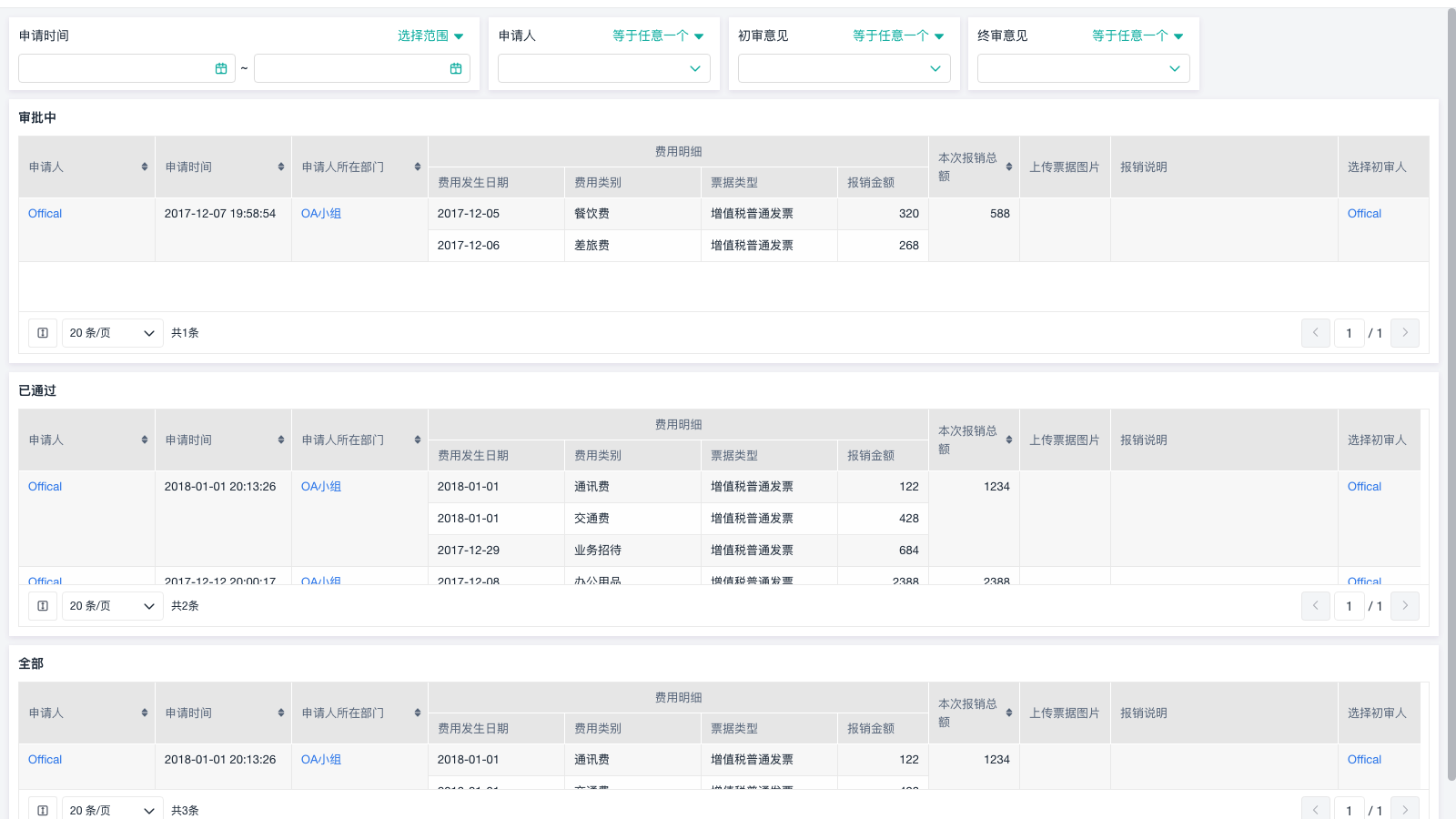The height and width of the screenshot is (819, 1456).
Task: Sort 全部 table by 申请人所在部门
Action: [x=418, y=713]
